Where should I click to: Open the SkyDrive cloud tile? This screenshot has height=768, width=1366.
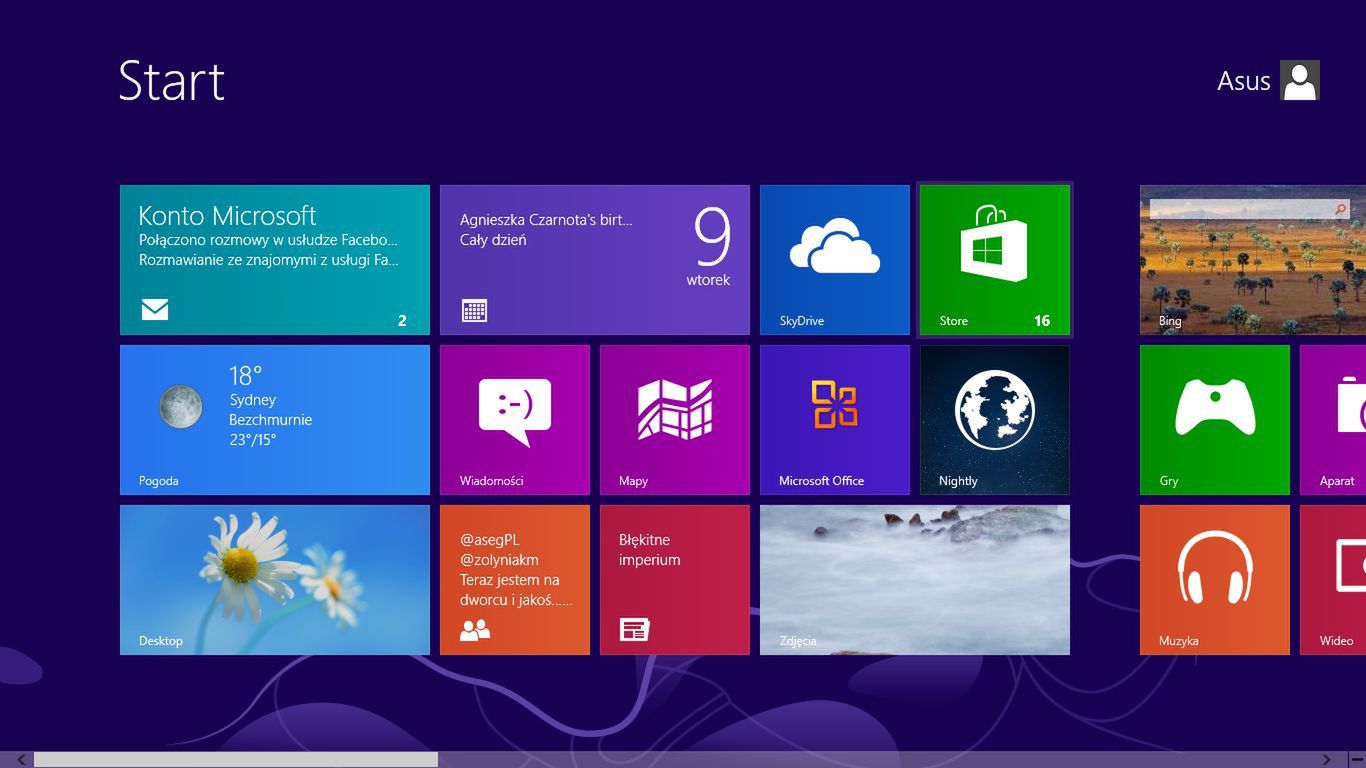(x=834, y=260)
